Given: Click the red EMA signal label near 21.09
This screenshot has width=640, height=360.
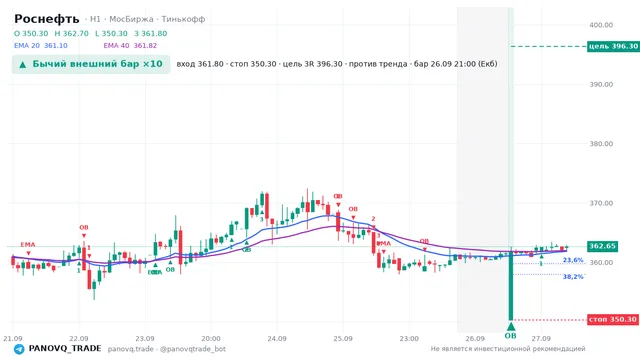Looking at the screenshot, I should (28, 245).
